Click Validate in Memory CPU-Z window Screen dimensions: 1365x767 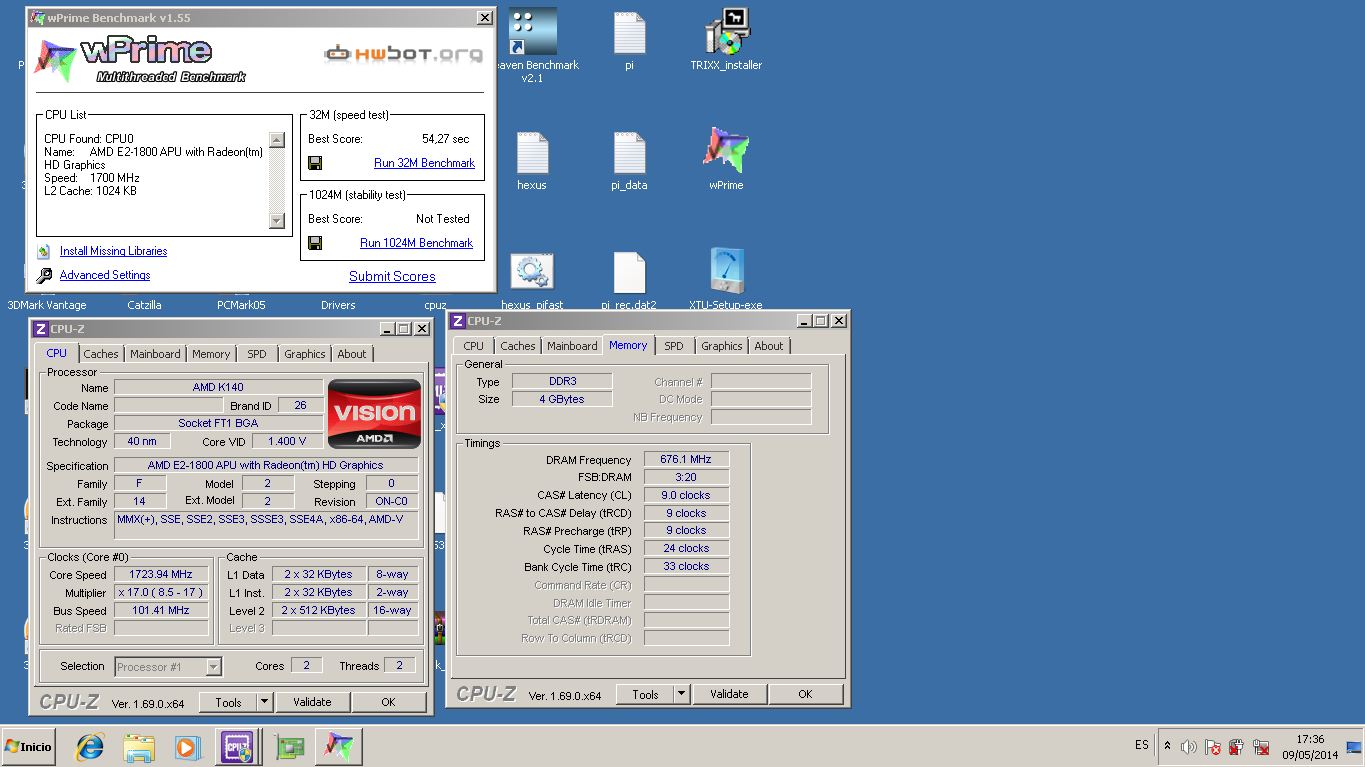pyautogui.click(x=729, y=694)
